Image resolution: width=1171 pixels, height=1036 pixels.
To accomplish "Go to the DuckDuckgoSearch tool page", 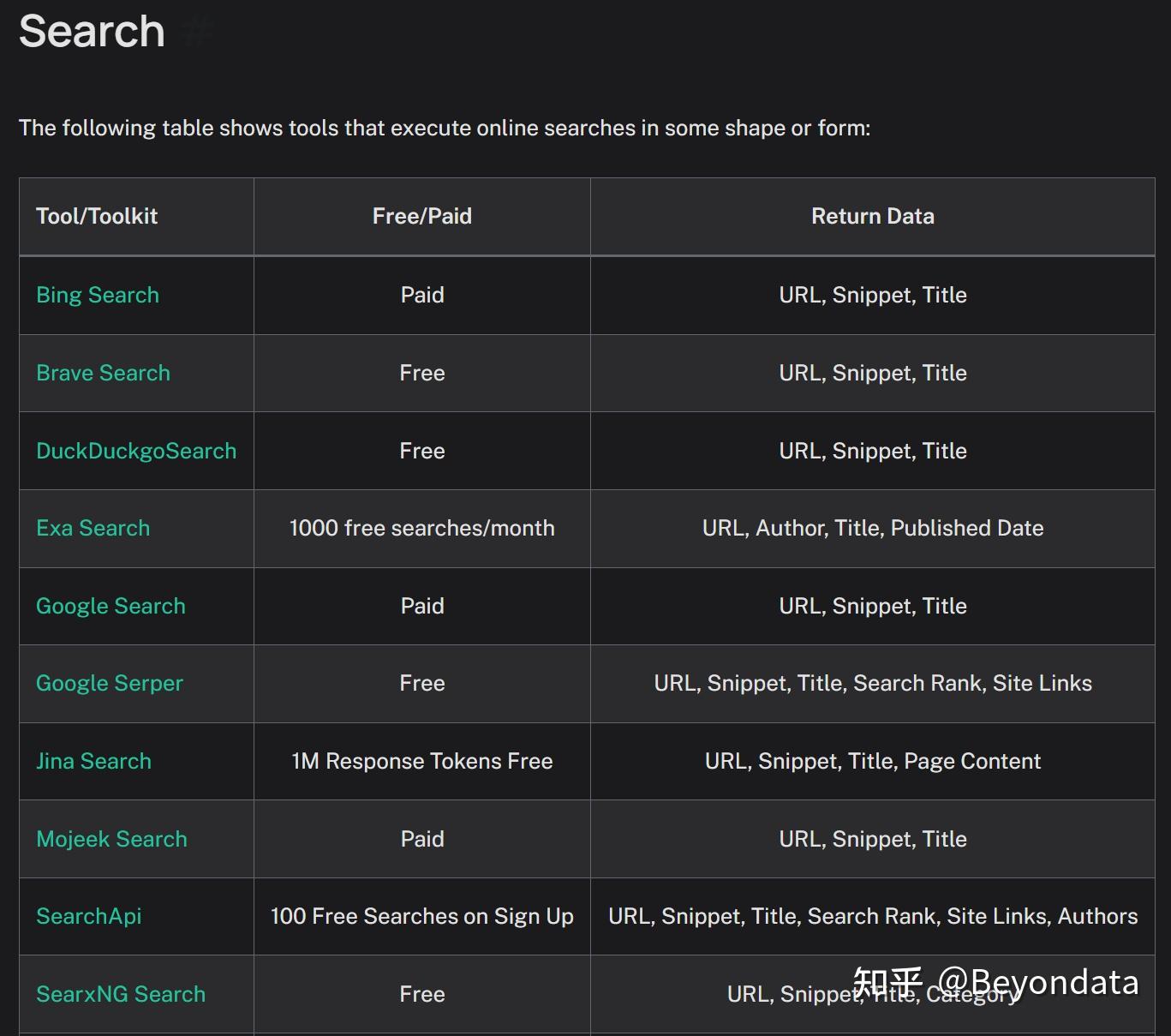I will coord(136,451).
